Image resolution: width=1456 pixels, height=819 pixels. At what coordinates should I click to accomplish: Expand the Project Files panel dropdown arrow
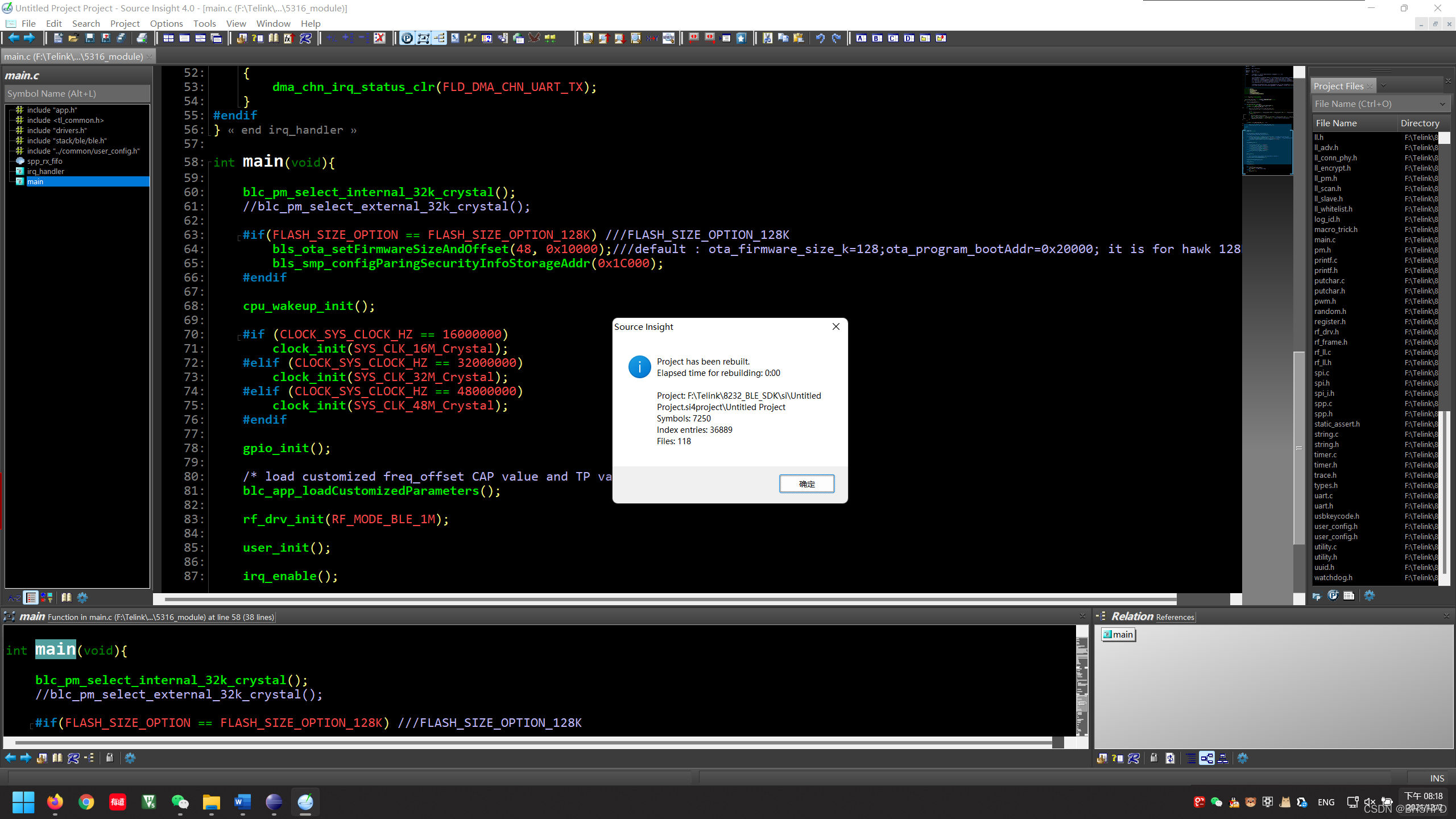pyautogui.click(x=1383, y=86)
